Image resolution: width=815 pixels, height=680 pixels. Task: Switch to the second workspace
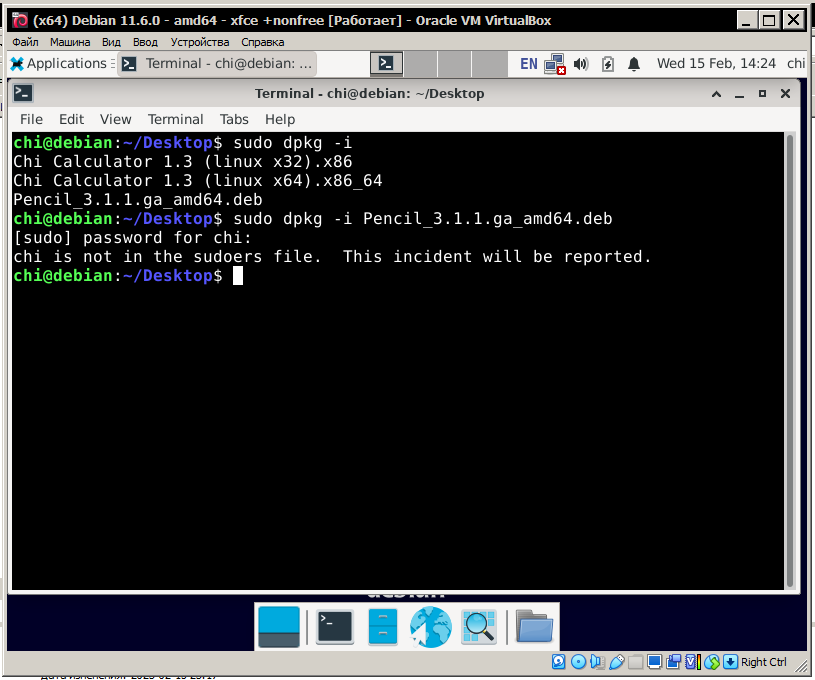420,64
